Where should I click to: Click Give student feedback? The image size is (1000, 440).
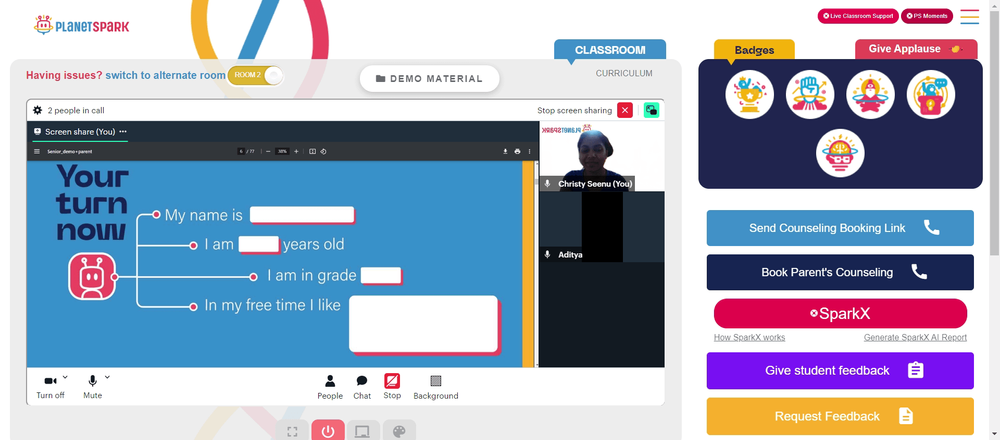840,370
